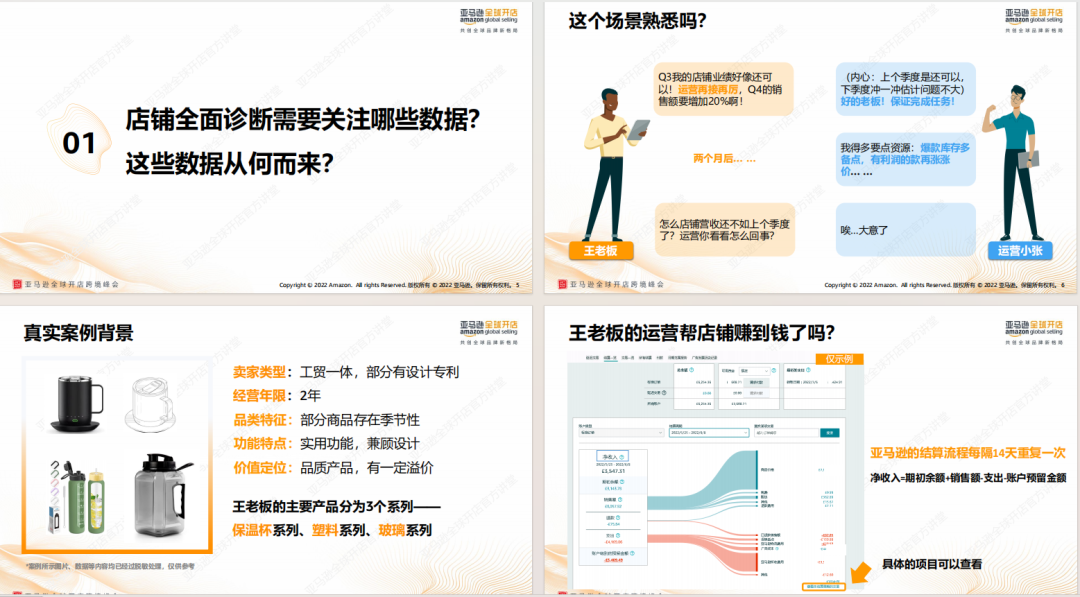Viewport: 1080px width, 597px height.
Task: Click the info icon on the second balance row
Action: [664, 392]
